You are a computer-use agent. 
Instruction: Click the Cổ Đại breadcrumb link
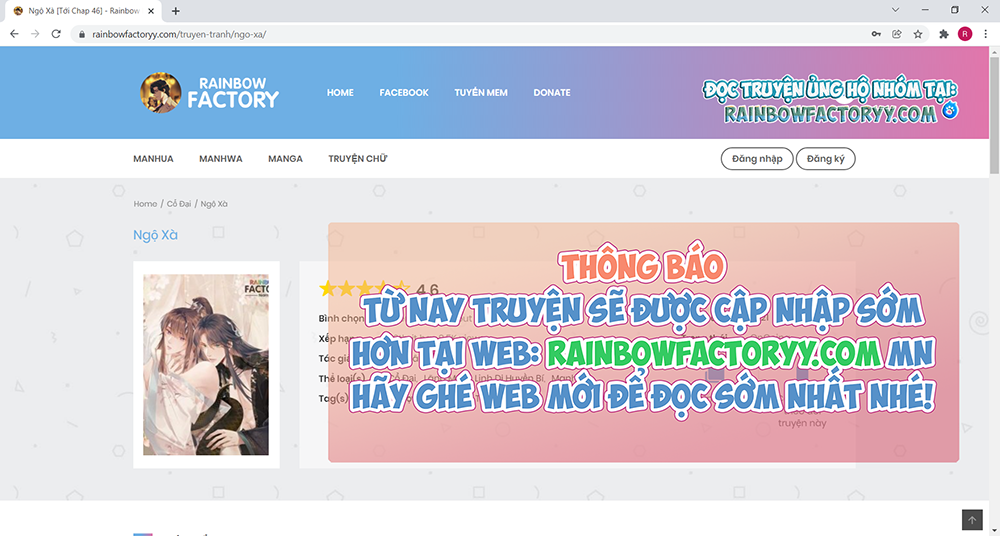(179, 204)
